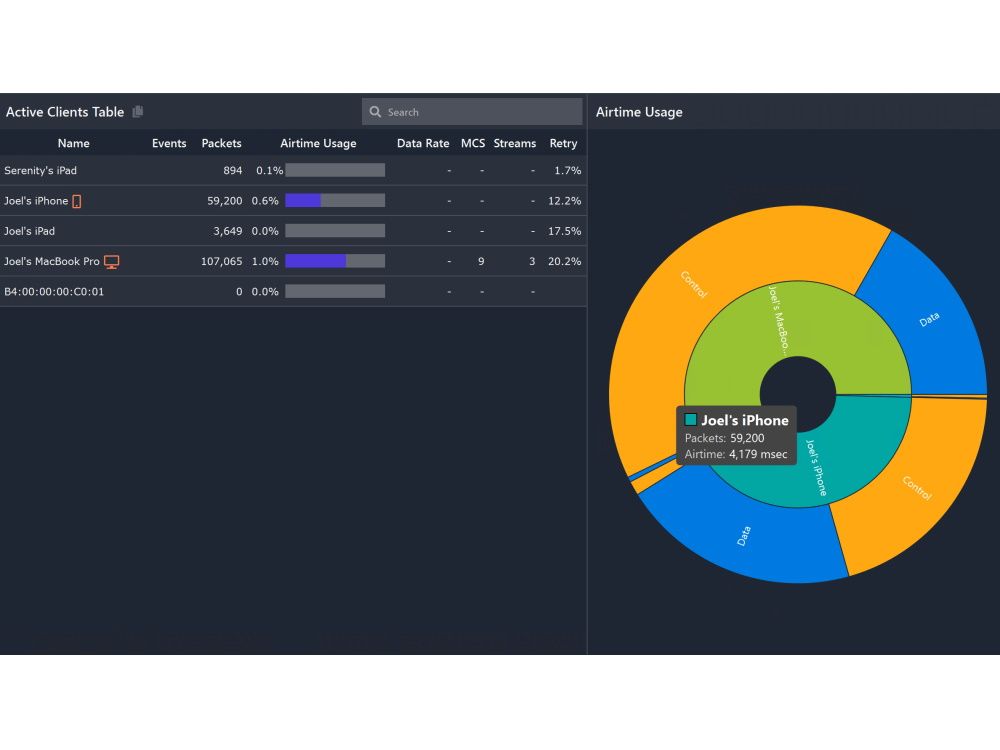The image size is (1000, 750).
Task: Sort the table by the Name column
Action: click(x=73, y=143)
